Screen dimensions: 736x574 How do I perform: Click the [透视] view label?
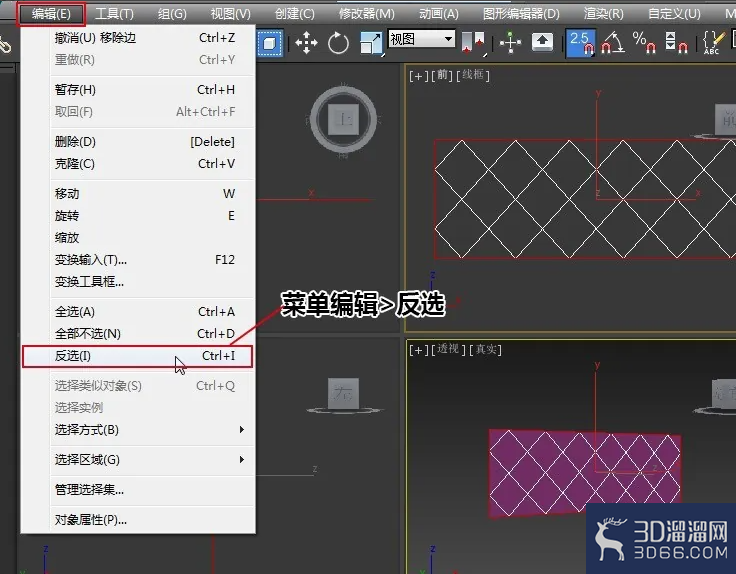[448, 350]
